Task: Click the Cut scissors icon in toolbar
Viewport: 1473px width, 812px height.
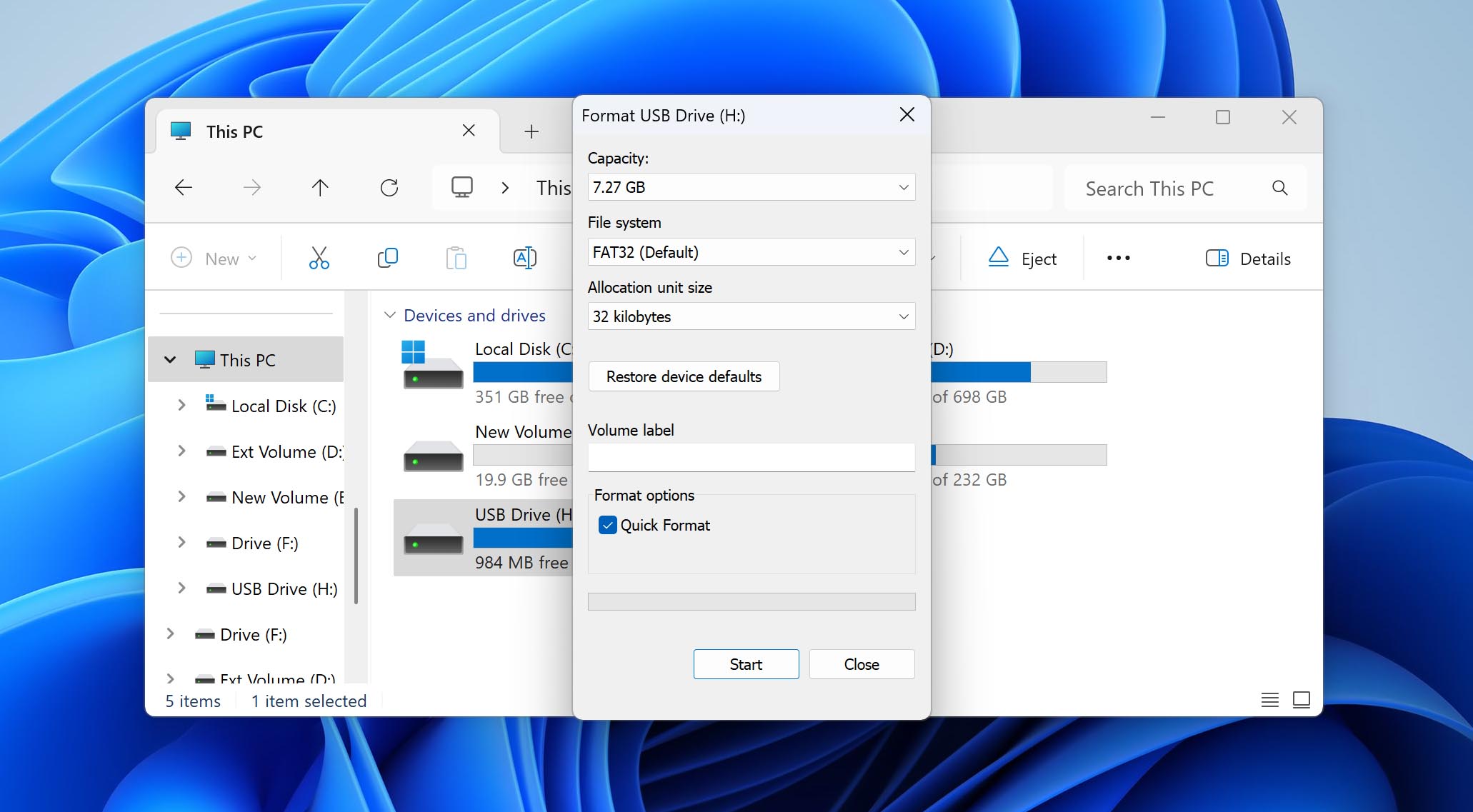Action: tap(319, 258)
